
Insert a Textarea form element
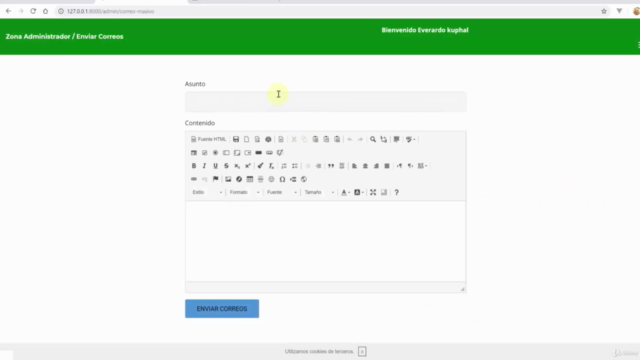click(237, 153)
